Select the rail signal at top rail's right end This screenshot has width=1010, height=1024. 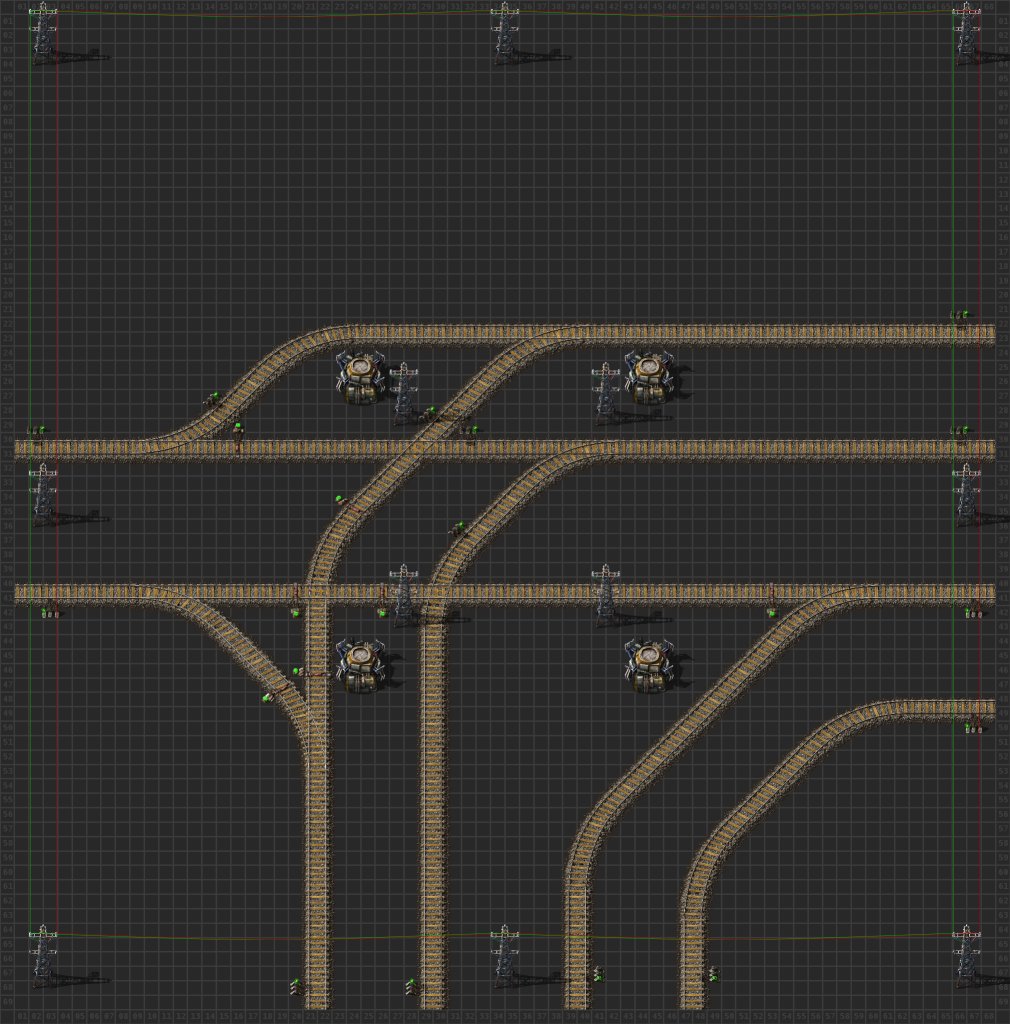tap(961, 316)
